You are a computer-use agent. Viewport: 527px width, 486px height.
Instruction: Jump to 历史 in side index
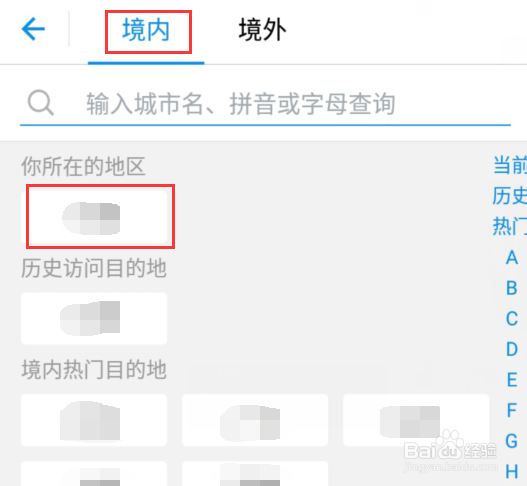(x=510, y=196)
